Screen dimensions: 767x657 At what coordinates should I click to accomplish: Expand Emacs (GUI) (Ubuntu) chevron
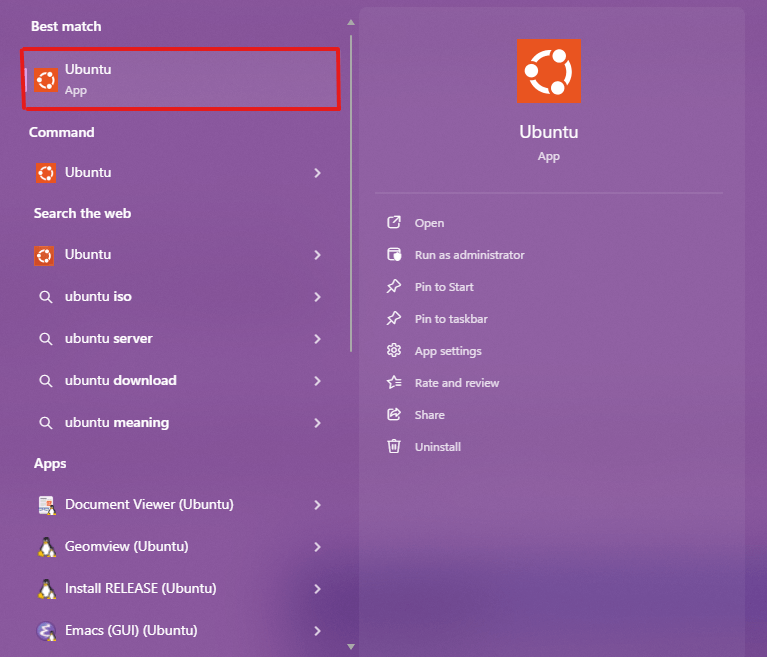pos(317,631)
